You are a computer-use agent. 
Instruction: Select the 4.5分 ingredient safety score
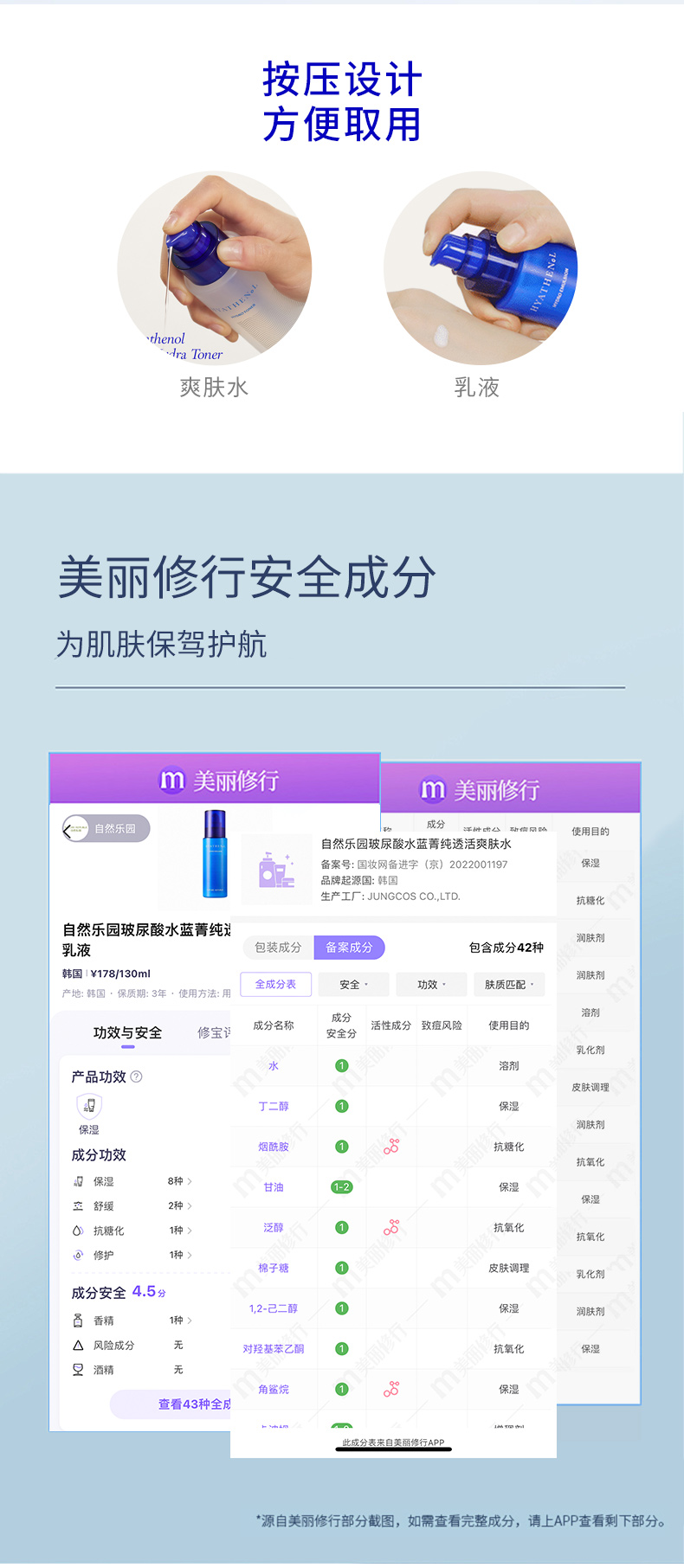149,1292
